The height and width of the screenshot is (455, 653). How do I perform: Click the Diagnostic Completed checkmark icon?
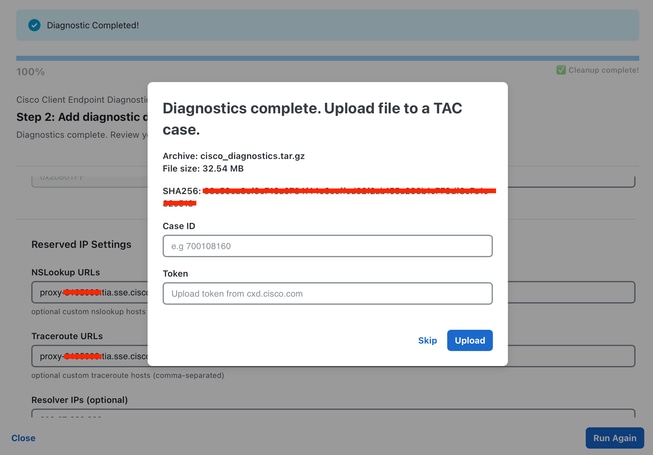(34, 25)
